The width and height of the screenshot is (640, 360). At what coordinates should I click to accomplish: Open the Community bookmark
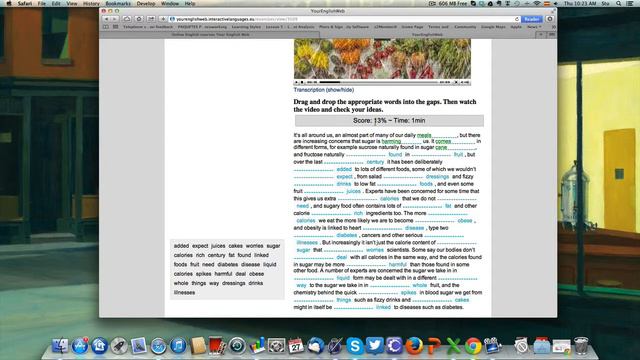click(x=465, y=27)
